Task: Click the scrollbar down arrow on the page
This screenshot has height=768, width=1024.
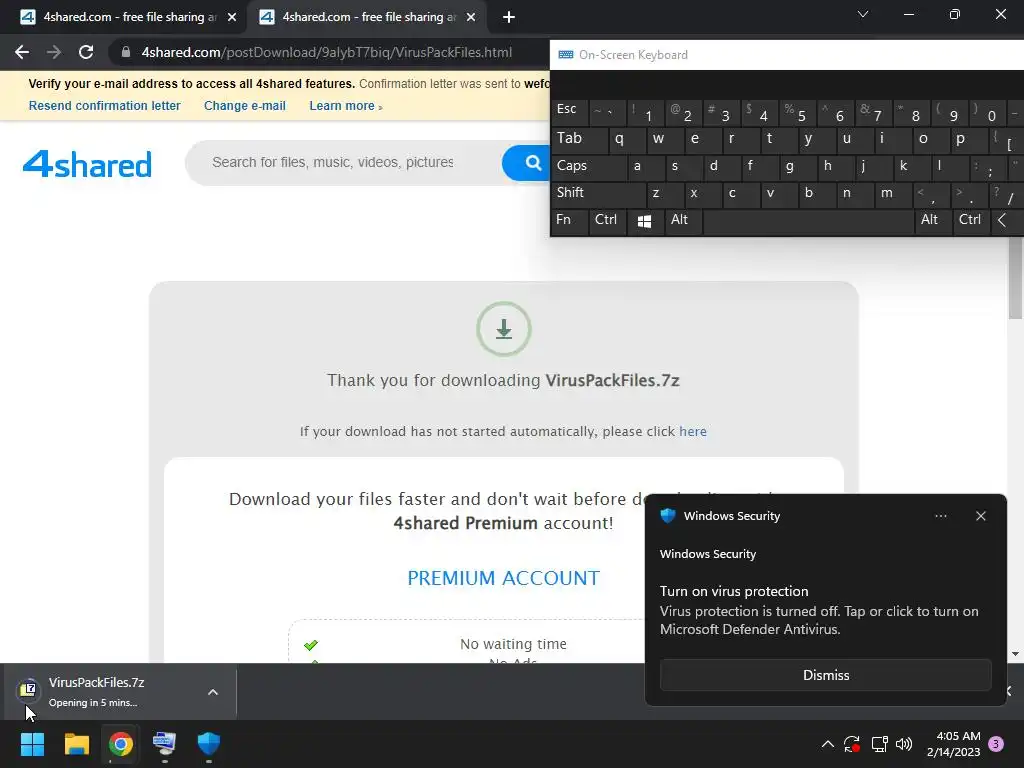Action: [x=1016, y=654]
